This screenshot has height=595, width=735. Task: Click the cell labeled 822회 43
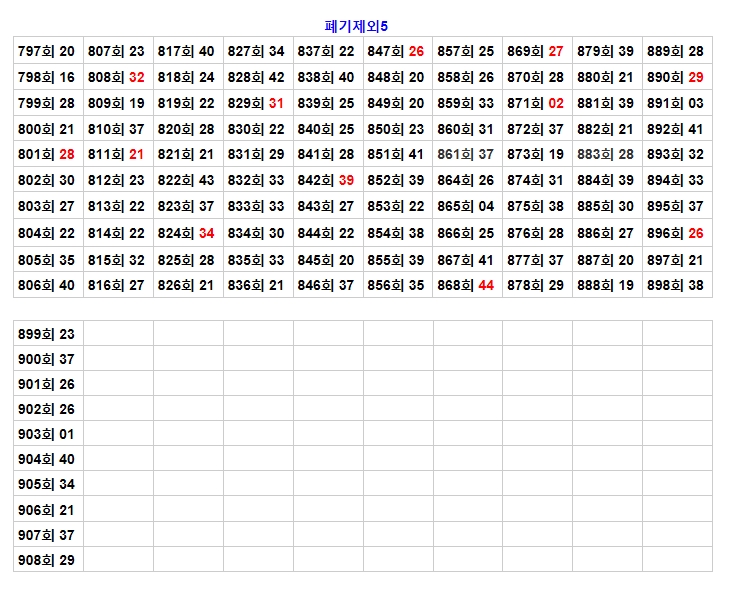coord(187,180)
